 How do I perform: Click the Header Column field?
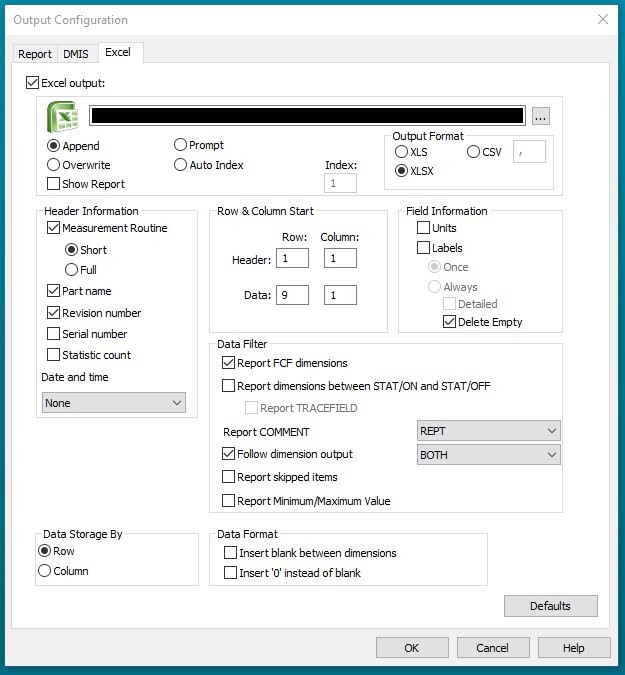(340, 258)
